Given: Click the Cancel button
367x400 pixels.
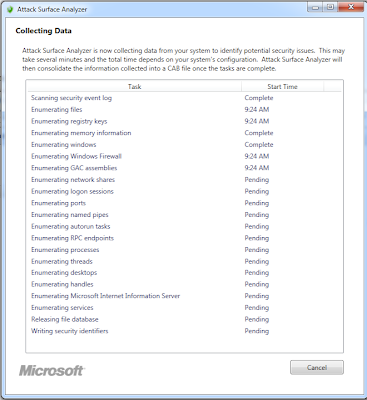Looking at the screenshot, I should click(317, 367).
